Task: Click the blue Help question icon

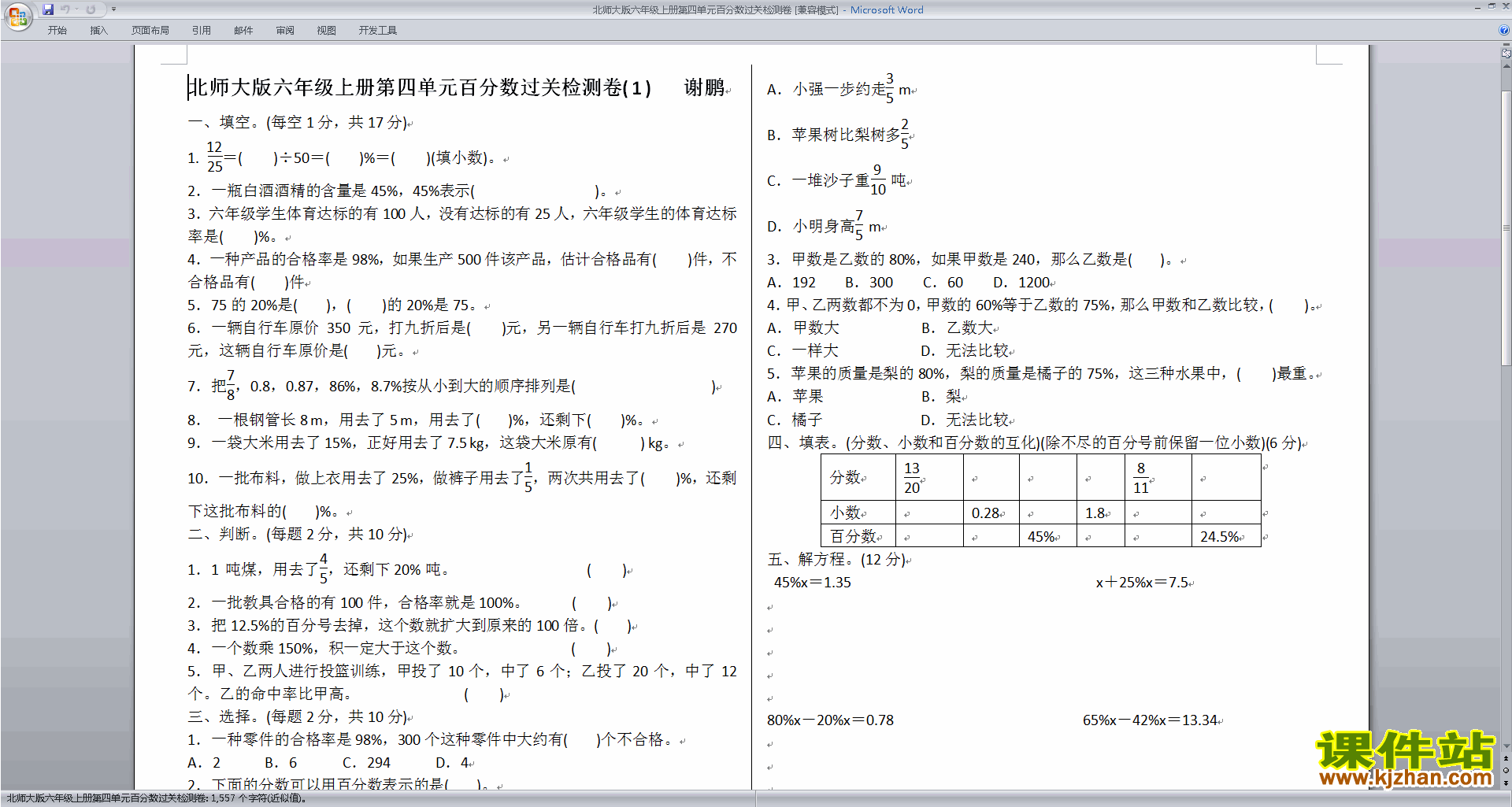Action: click(1504, 30)
